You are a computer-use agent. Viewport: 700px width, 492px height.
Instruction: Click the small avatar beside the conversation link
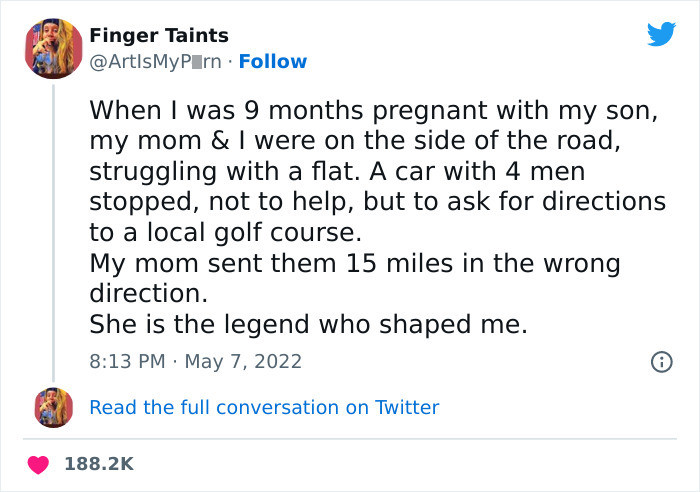(x=53, y=407)
